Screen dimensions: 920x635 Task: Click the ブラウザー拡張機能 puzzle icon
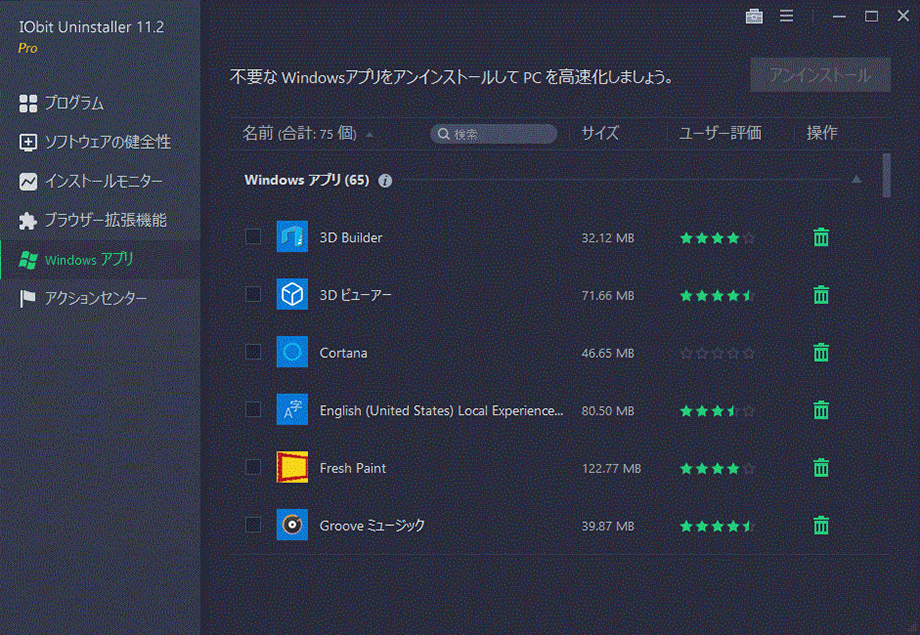[x=28, y=221]
